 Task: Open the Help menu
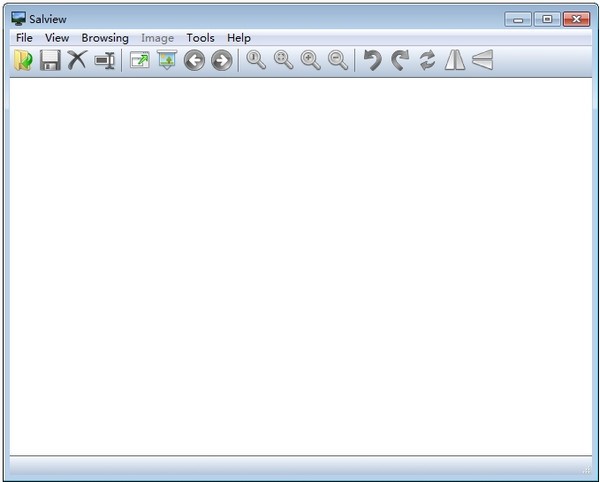click(239, 38)
